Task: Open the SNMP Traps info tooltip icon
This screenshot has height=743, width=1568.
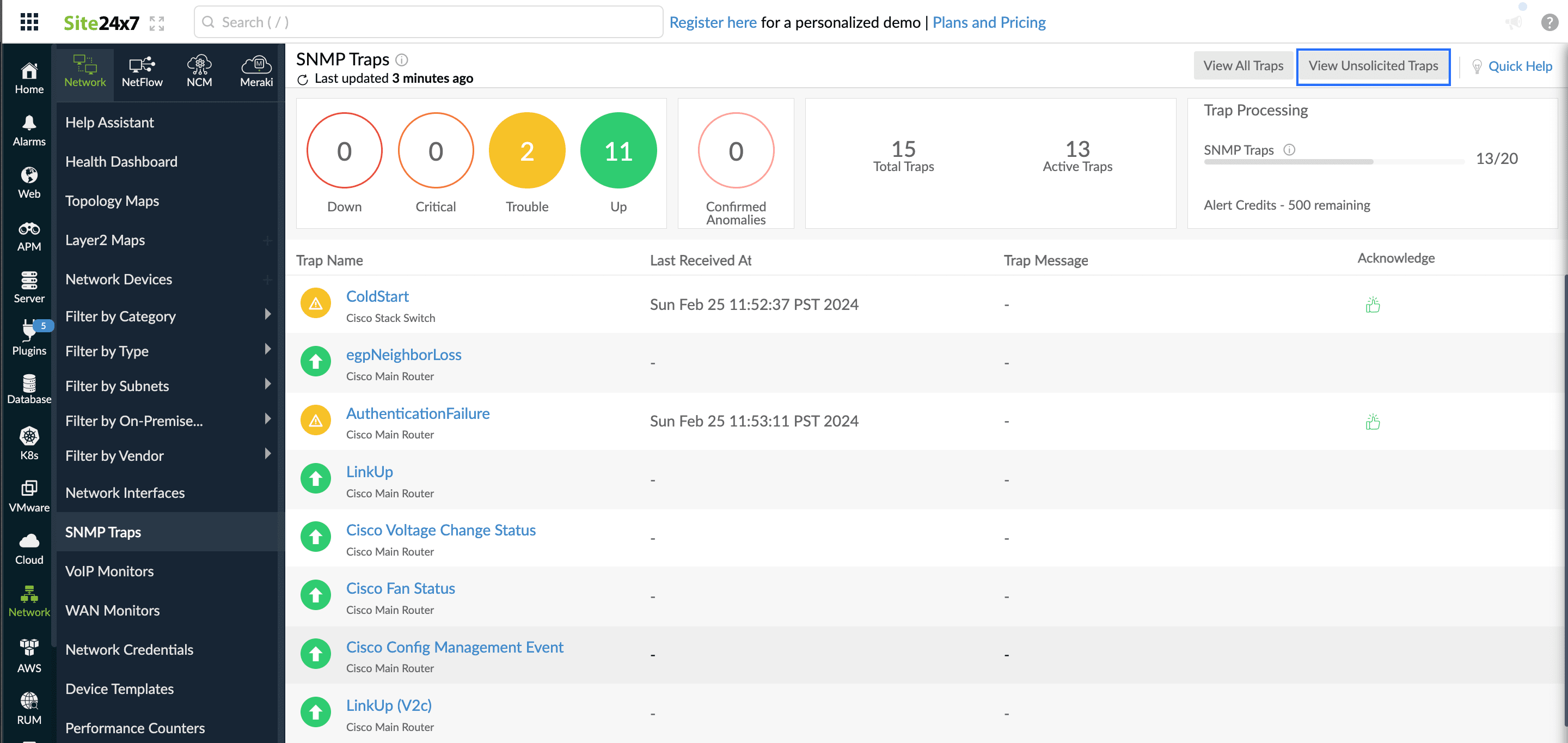Action: (401, 59)
